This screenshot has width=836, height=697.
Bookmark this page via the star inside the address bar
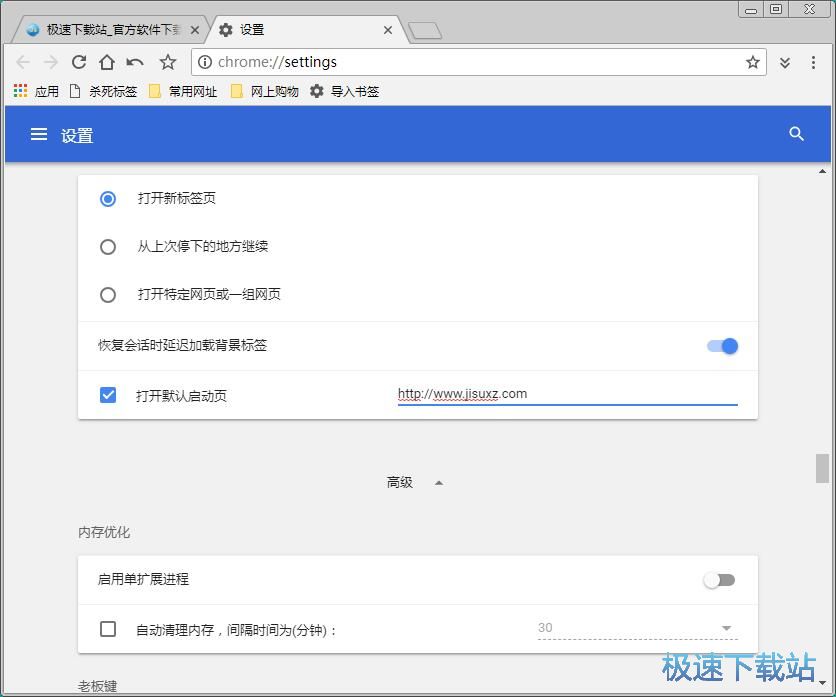click(x=752, y=62)
